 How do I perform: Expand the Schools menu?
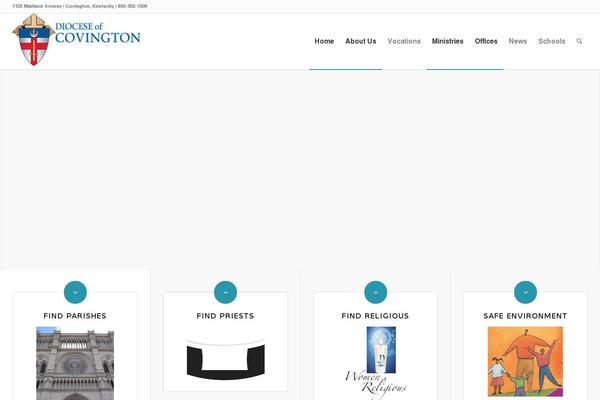tap(551, 41)
